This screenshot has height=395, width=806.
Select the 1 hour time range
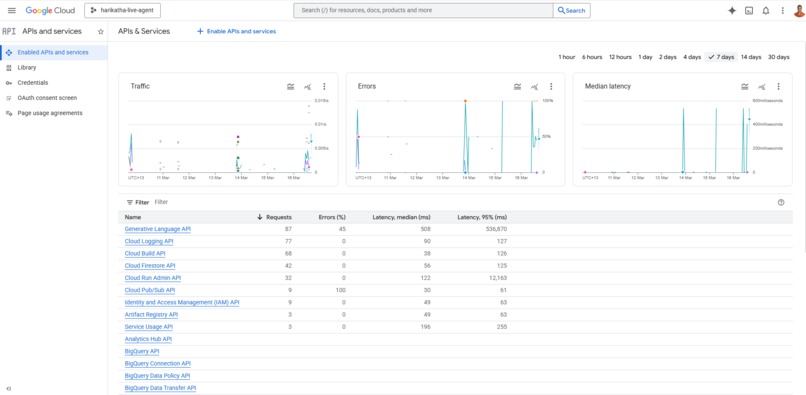566,57
